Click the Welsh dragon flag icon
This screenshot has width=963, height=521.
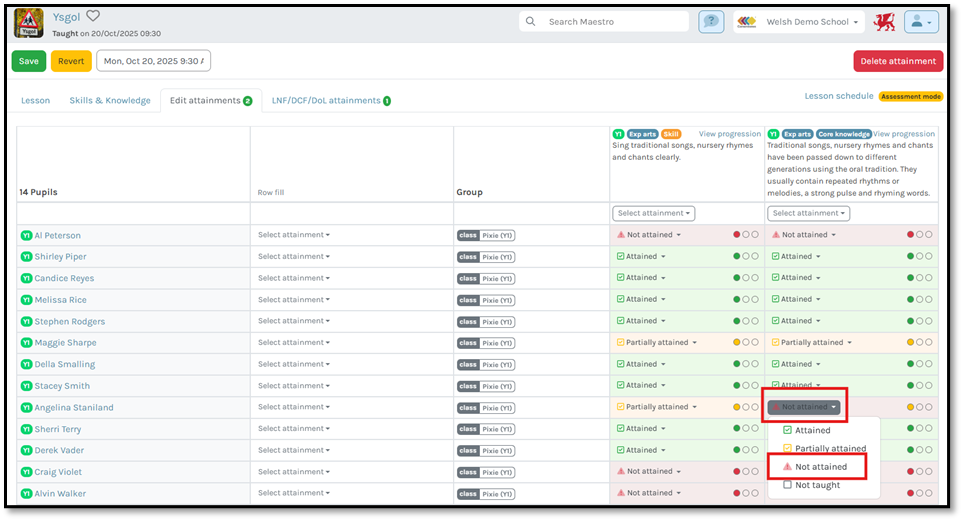coord(884,22)
